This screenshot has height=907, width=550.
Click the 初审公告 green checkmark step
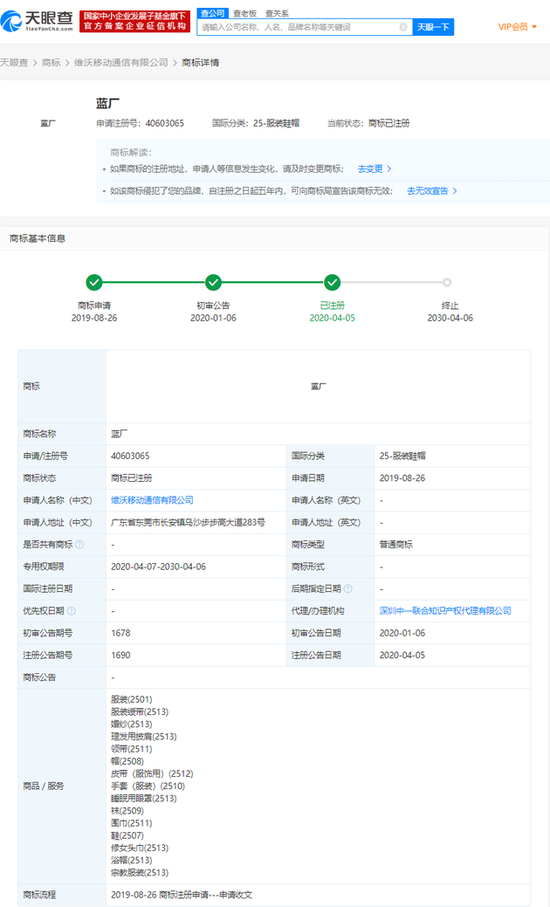coord(213,282)
